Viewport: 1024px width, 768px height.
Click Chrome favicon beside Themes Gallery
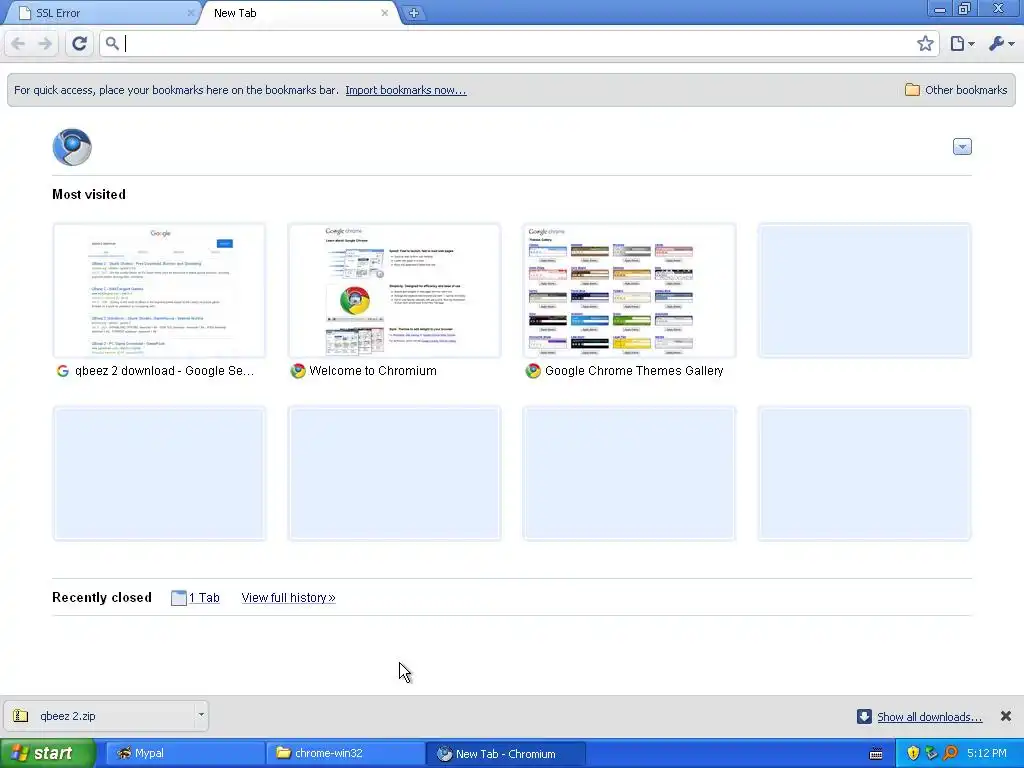533,371
